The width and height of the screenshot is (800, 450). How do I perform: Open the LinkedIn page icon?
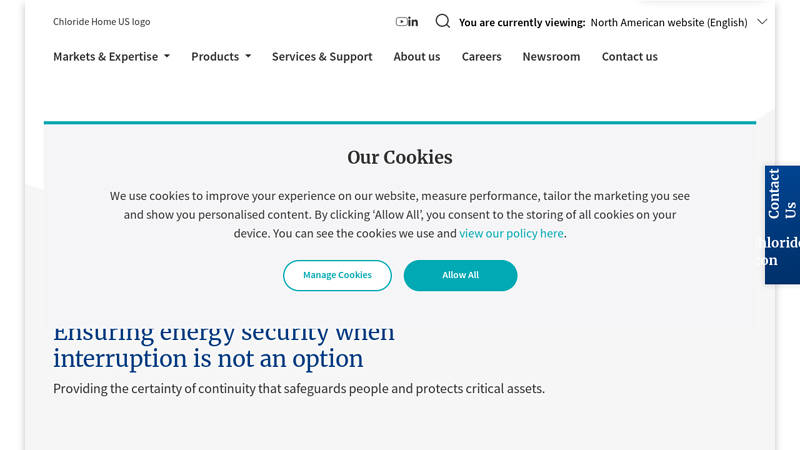click(x=413, y=22)
